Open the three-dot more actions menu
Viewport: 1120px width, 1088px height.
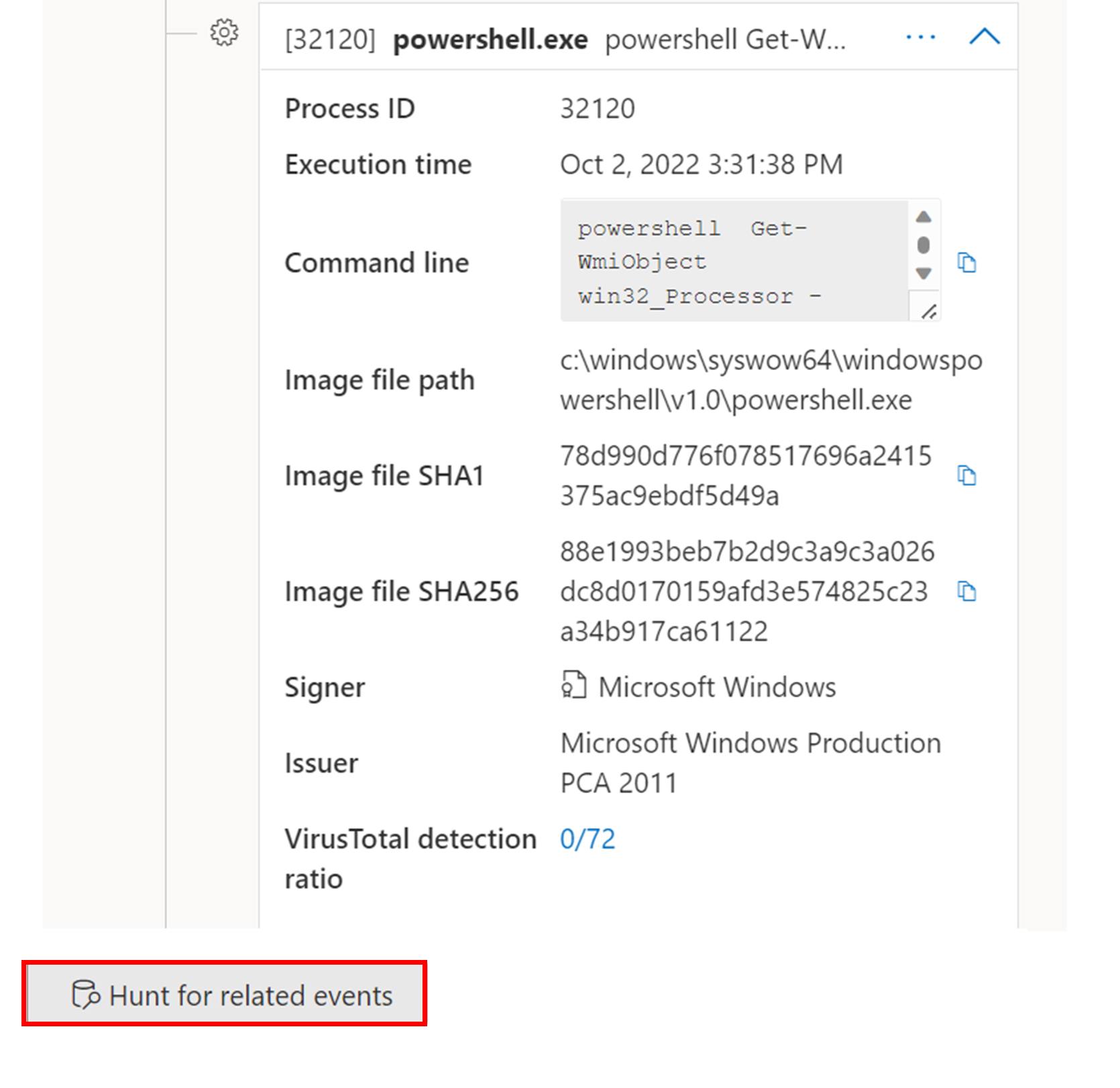(920, 37)
